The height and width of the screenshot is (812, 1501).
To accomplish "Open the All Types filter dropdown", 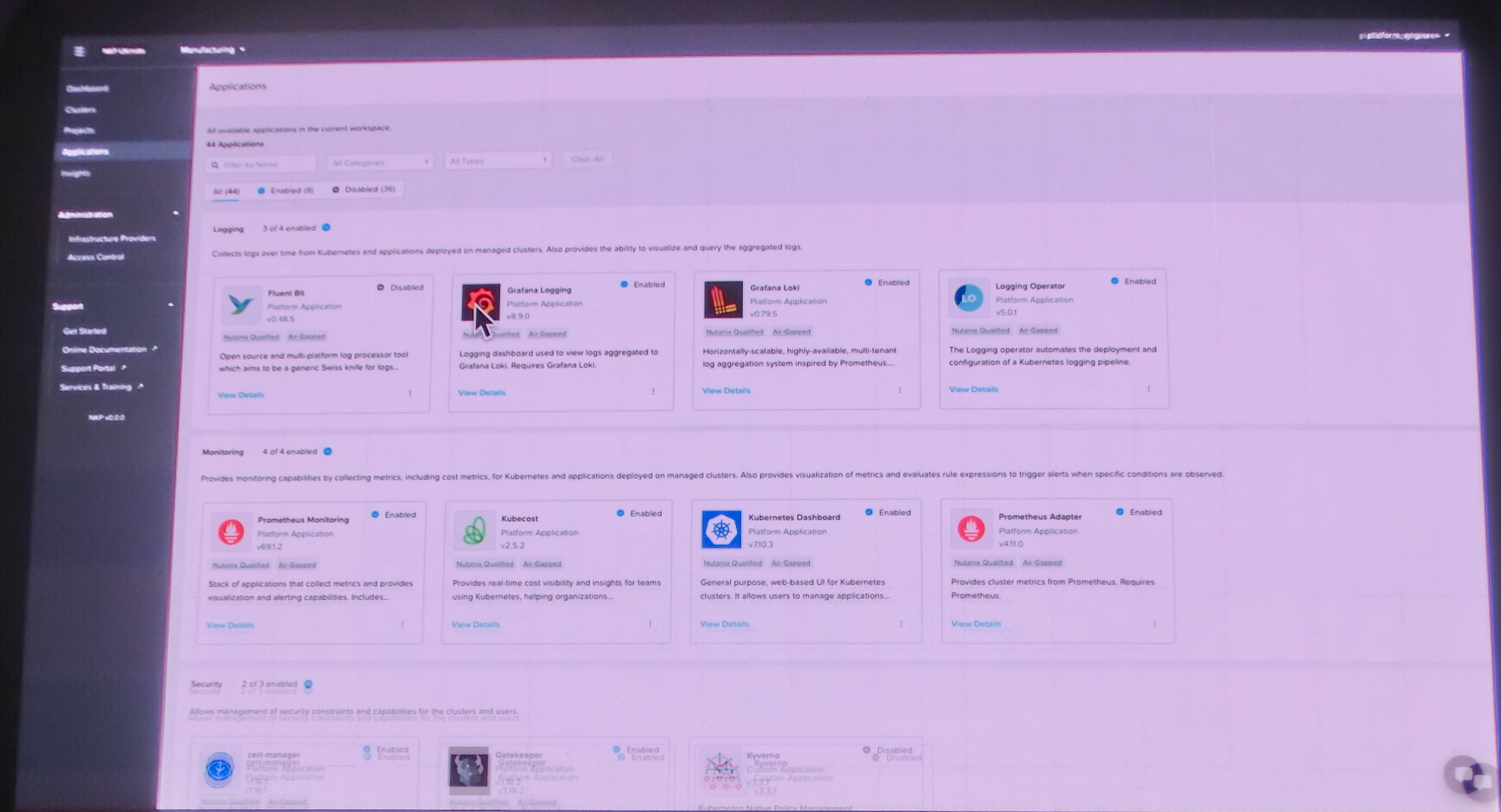I will [498, 160].
